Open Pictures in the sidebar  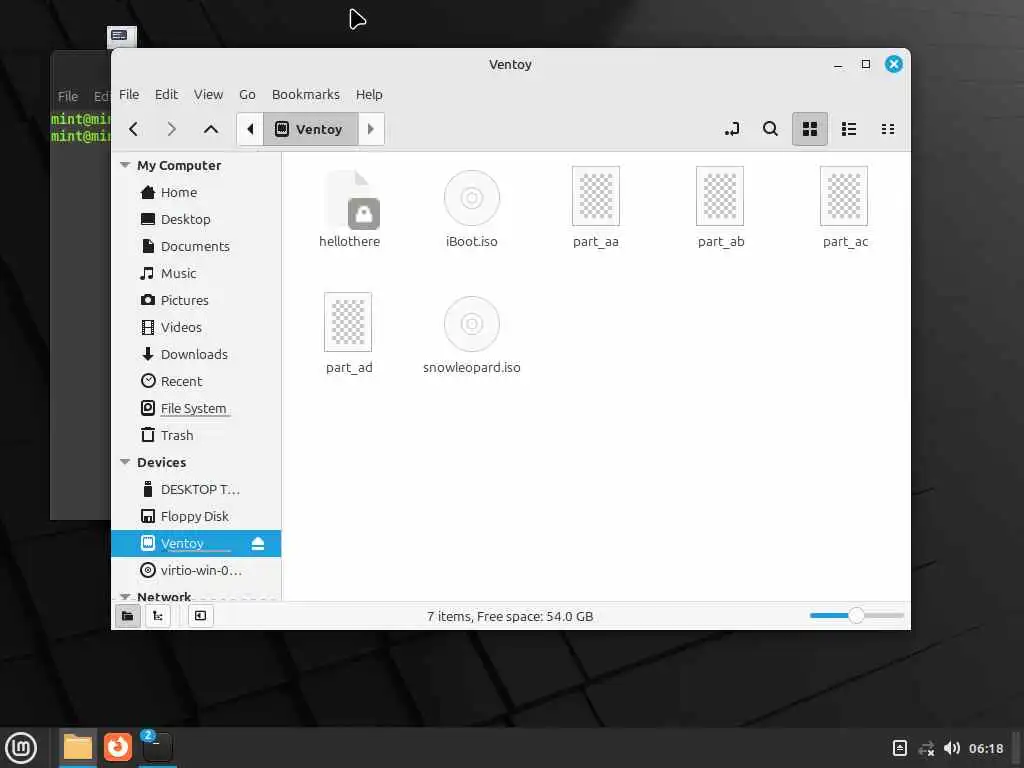tap(196, 300)
